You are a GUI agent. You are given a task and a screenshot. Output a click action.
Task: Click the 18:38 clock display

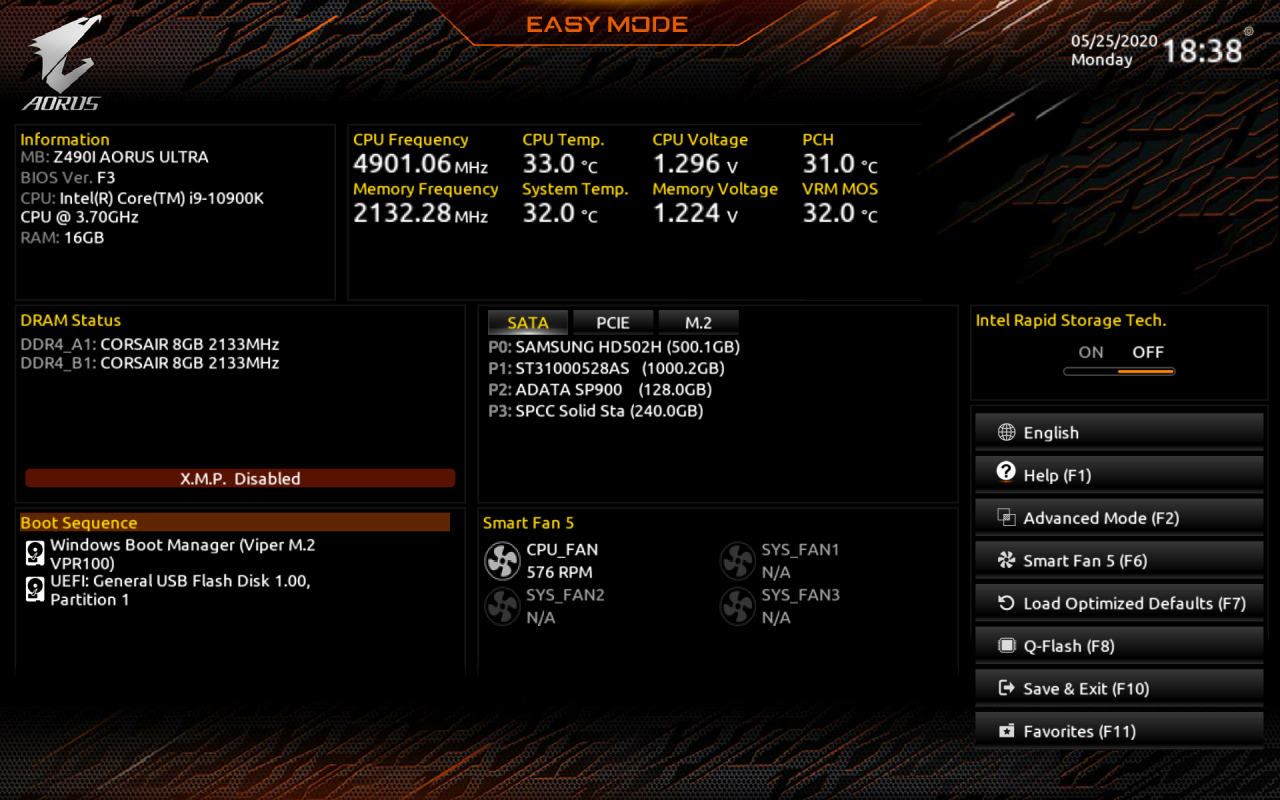coord(1202,51)
